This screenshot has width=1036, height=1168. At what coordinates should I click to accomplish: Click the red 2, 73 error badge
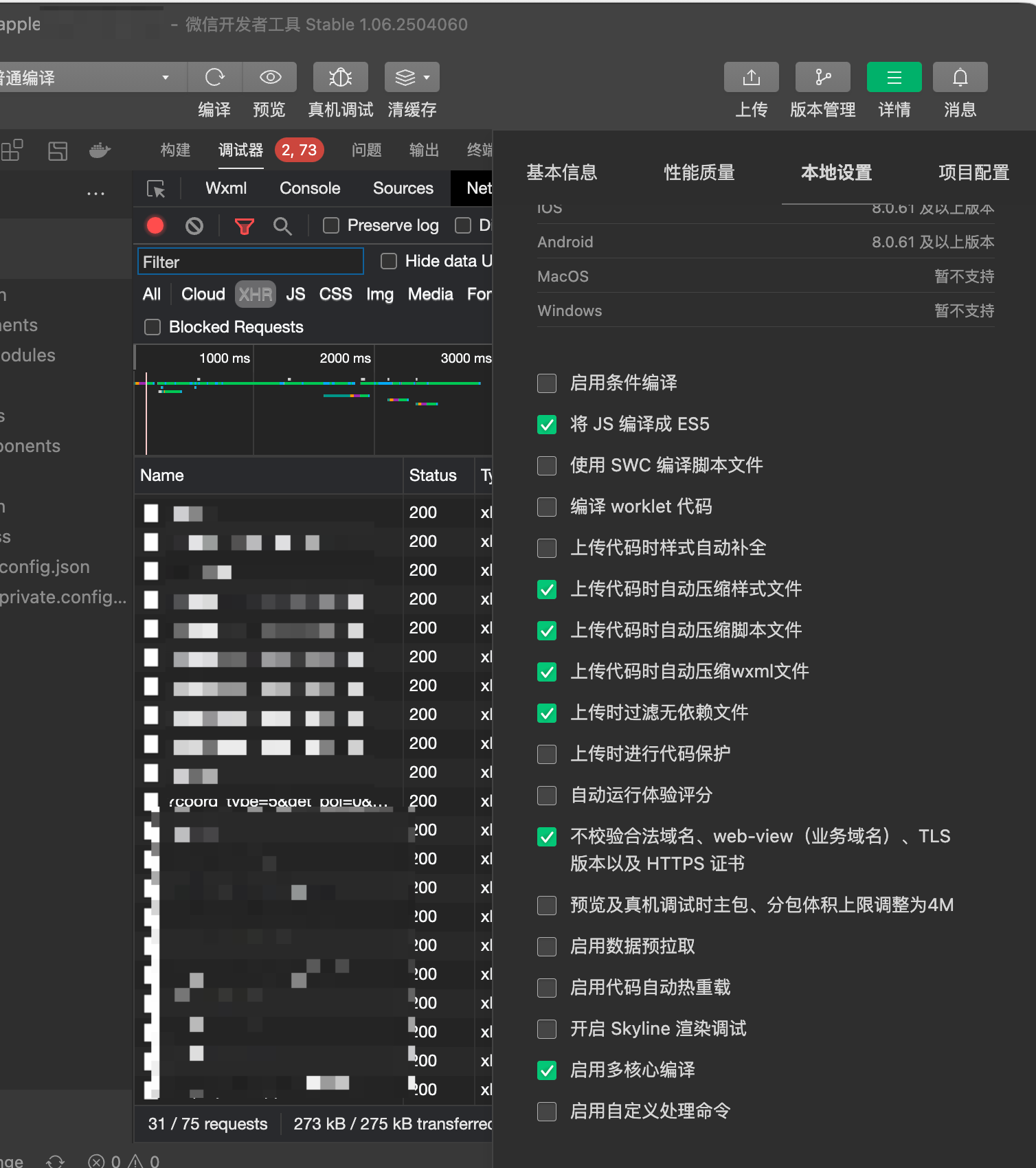pos(300,150)
